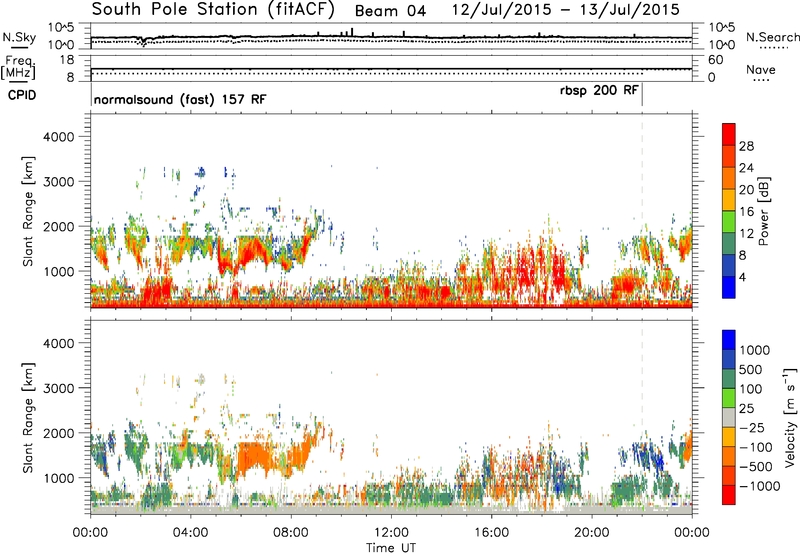Viewport: 800px width, 554px height.
Task: Click the 'normalsound (fast) 157 RF' text
Action: point(180,99)
